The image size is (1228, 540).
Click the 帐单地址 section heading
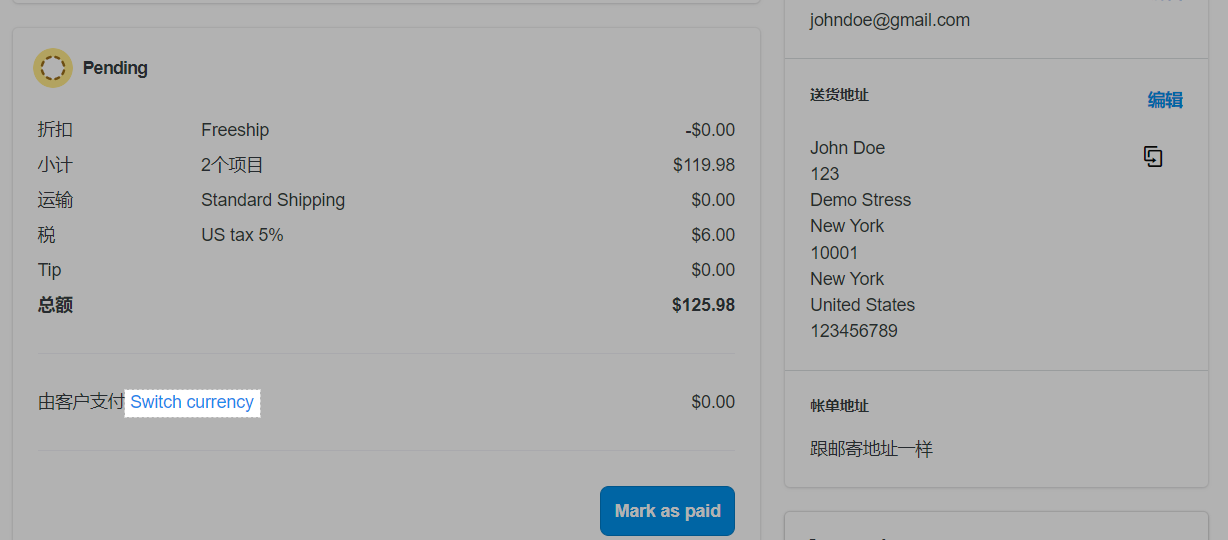[839, 406]
